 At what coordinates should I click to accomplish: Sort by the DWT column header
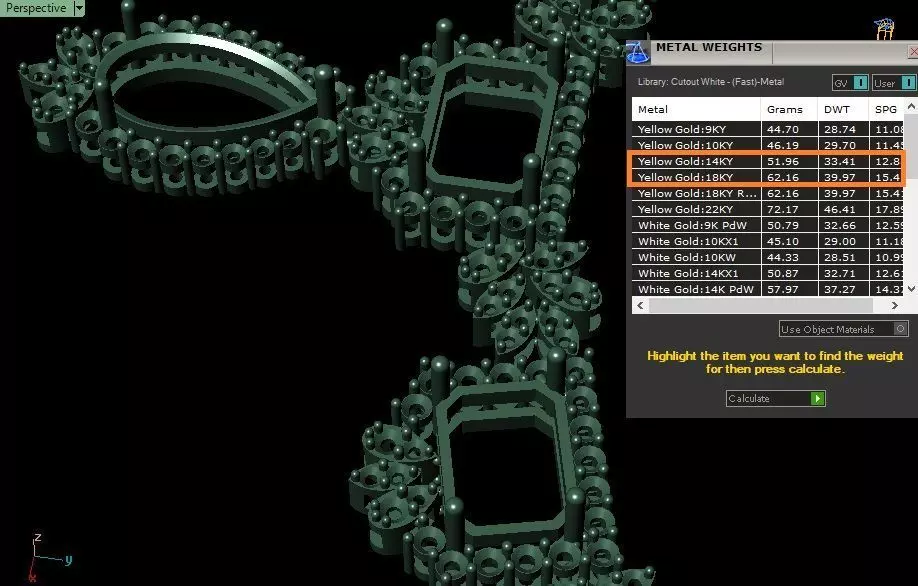[843, 109]
